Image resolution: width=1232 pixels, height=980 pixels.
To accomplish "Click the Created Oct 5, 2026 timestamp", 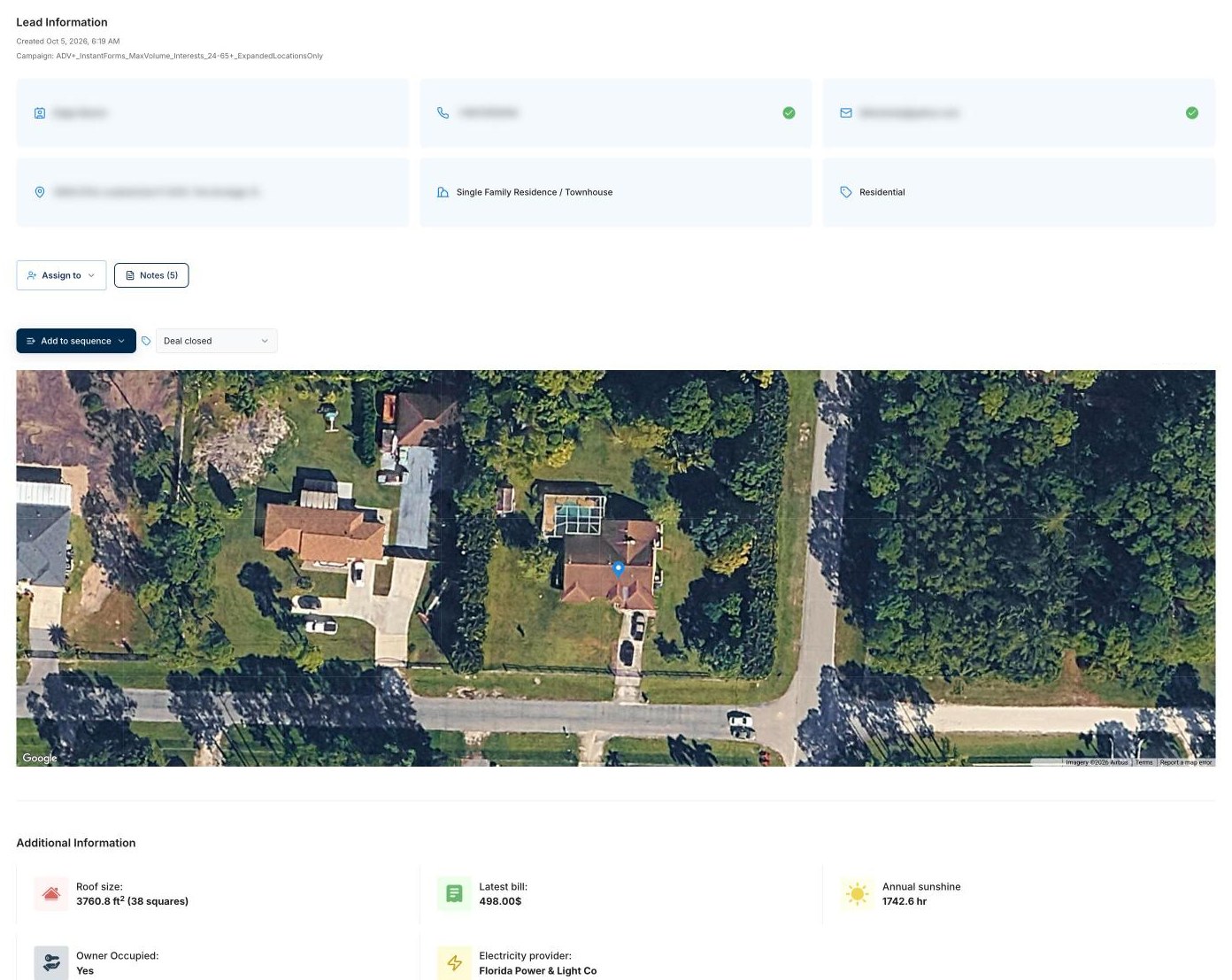I will (x=68, y=42).
